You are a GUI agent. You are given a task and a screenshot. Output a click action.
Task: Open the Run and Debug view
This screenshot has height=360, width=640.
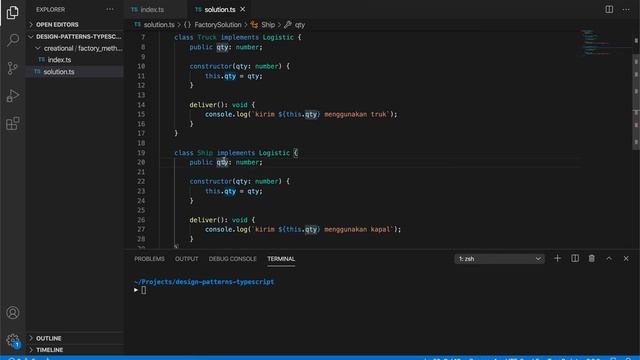pyautogui.click(x=13, y=96)
